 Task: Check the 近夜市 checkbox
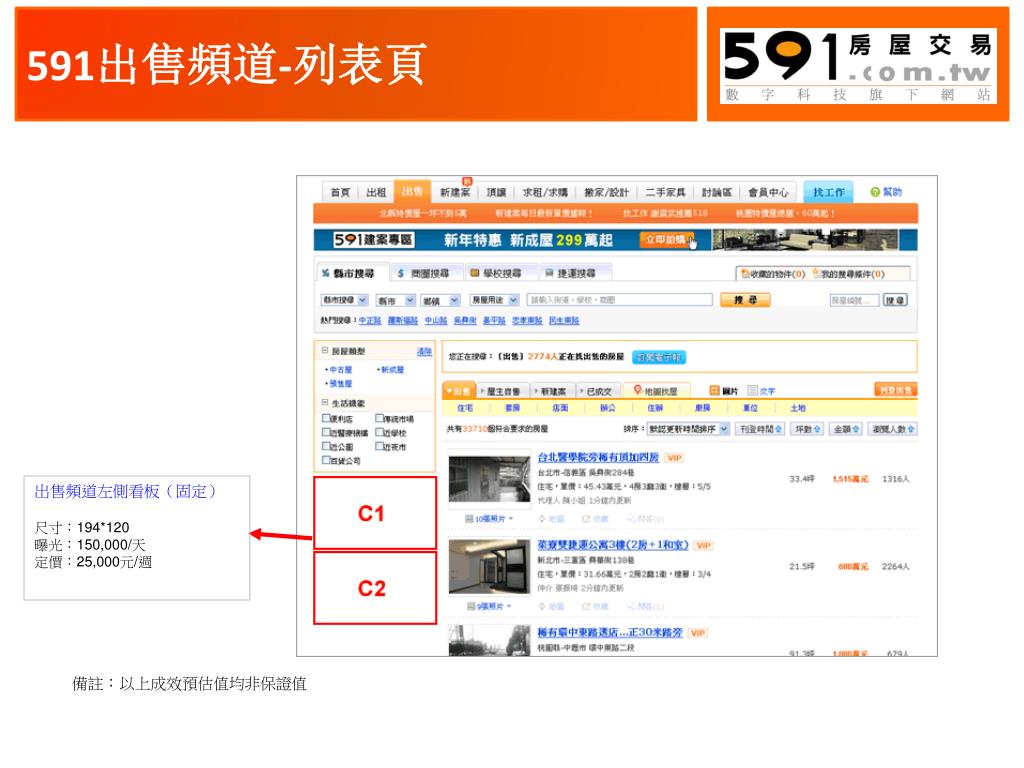click(x=379, y=447)
